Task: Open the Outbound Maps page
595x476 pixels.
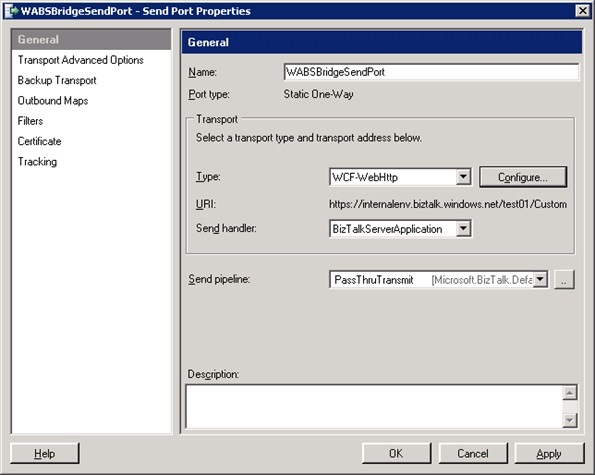Action: point(53,101)
